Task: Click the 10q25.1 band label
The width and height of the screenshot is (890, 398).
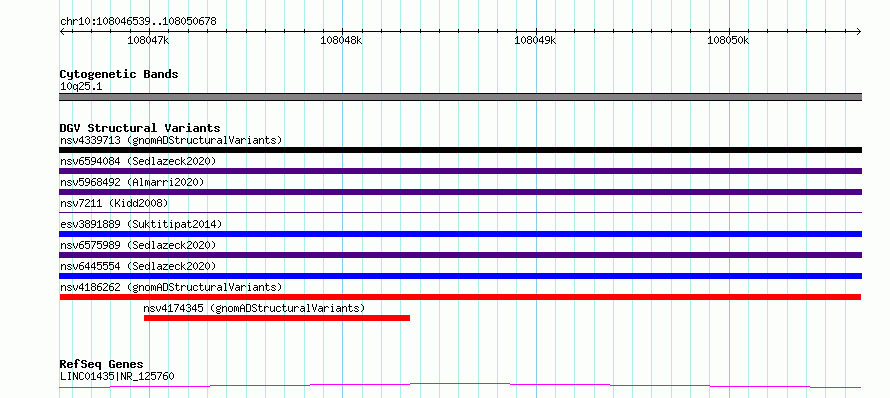Action: tap(81, 87)
